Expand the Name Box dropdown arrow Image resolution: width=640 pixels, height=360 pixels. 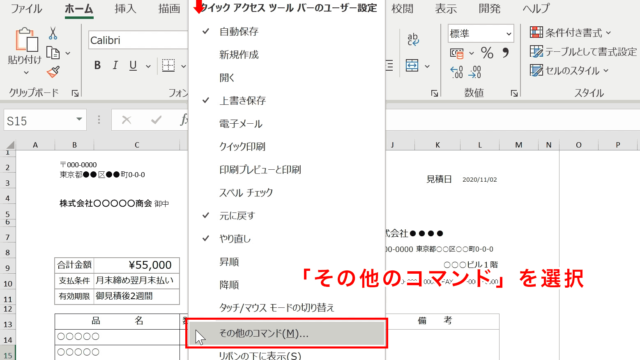coord(79,119)
